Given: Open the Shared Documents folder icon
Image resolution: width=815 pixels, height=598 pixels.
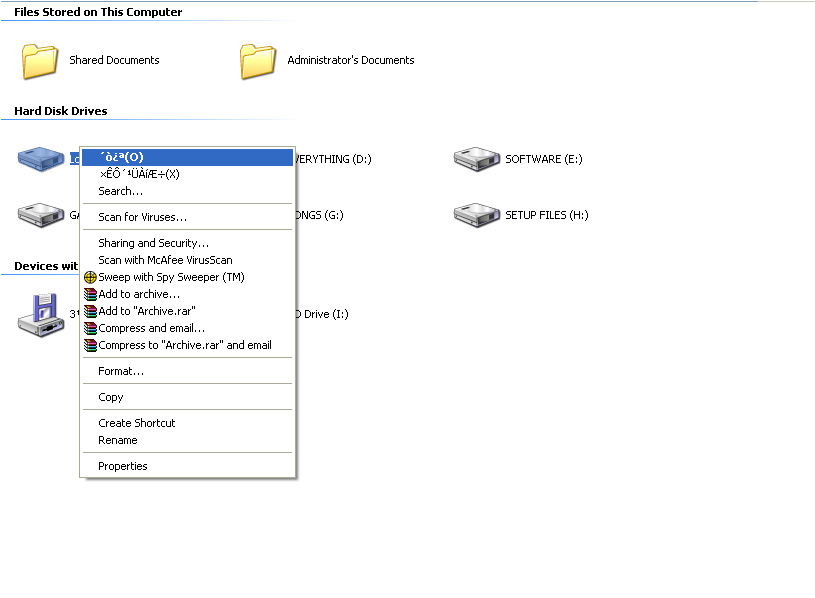Looking at the screenshot, I should 40,61.
